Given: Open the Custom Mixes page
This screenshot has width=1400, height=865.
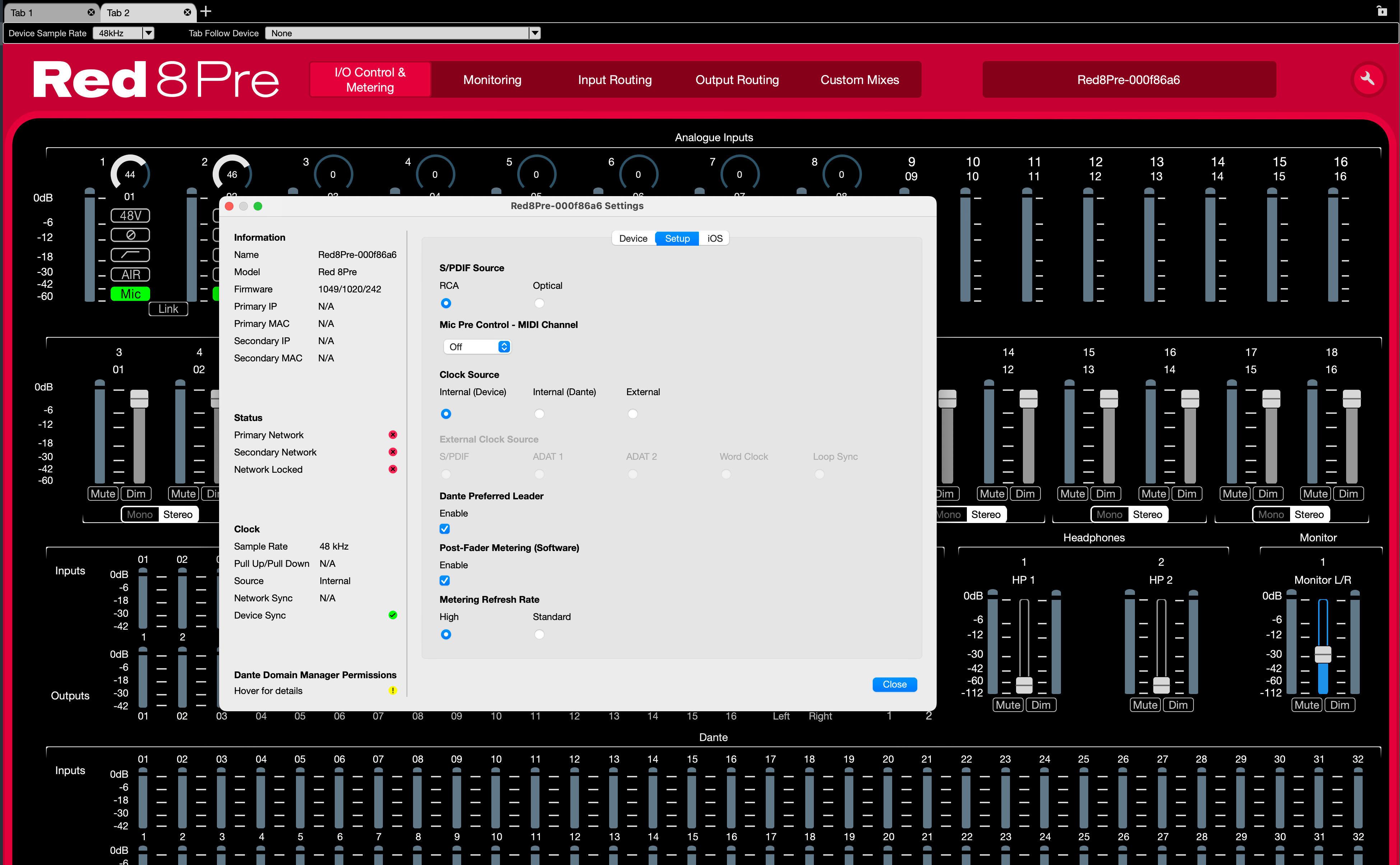Looking at the screenshot, I should point(859,79).
